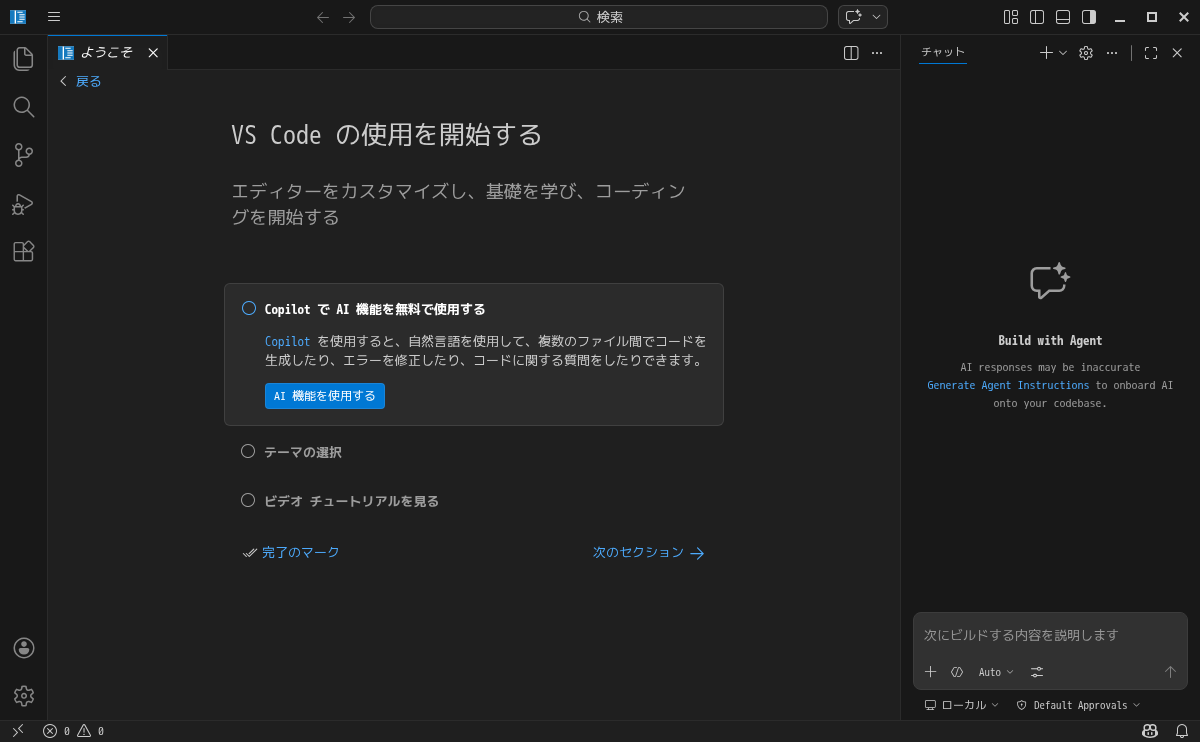This screenshot has height=742, width=1200.
Task: Mark the Copilot AI 機能 step circle
Action: pyautogui.click(x=249, y=308)
